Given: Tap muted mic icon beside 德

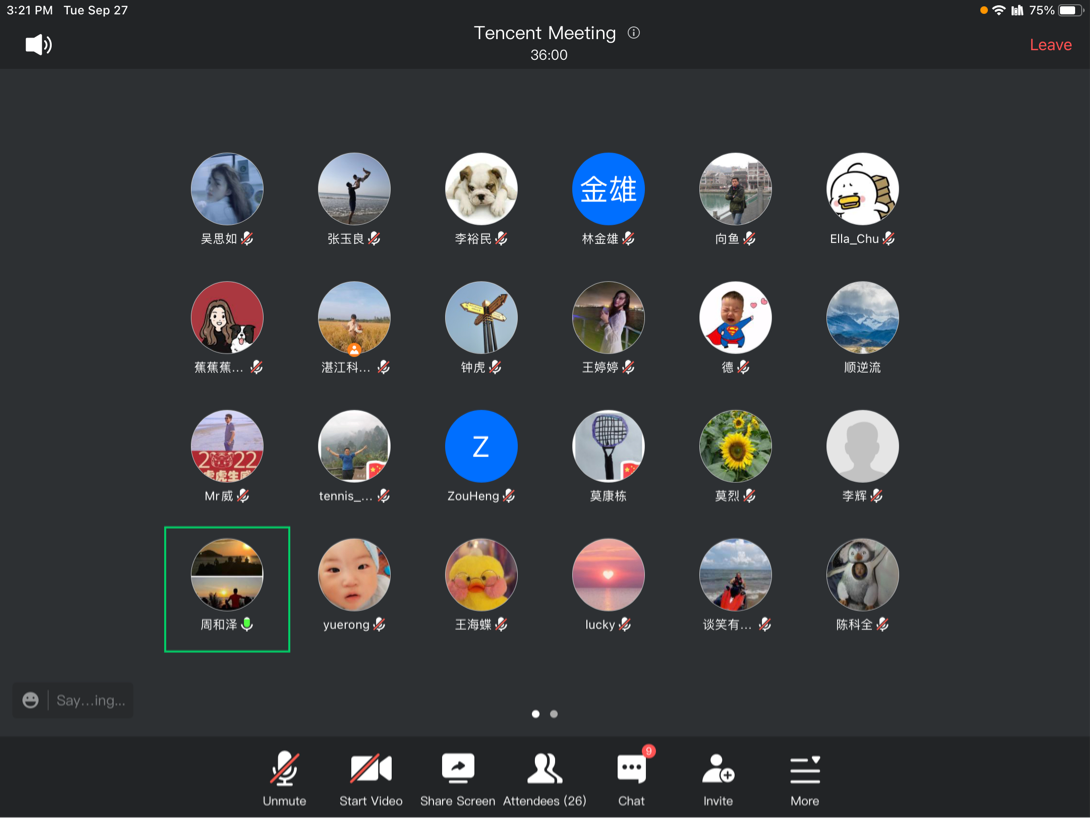Looking at the screenshot, I should pyautogui.click(x=743, y=367).
